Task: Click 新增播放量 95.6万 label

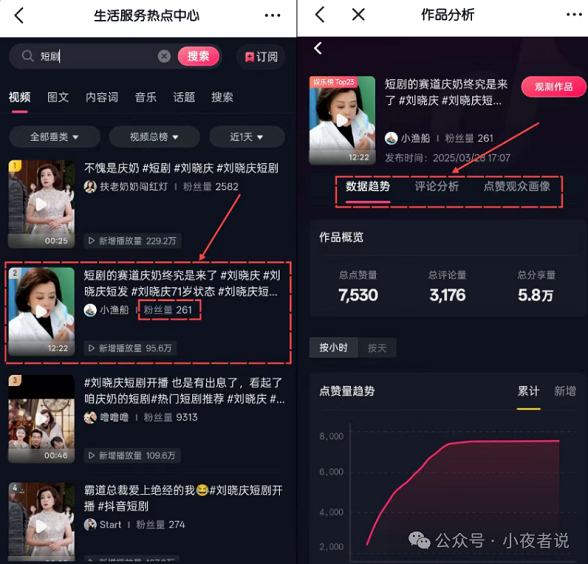Action: pos(130,348)
